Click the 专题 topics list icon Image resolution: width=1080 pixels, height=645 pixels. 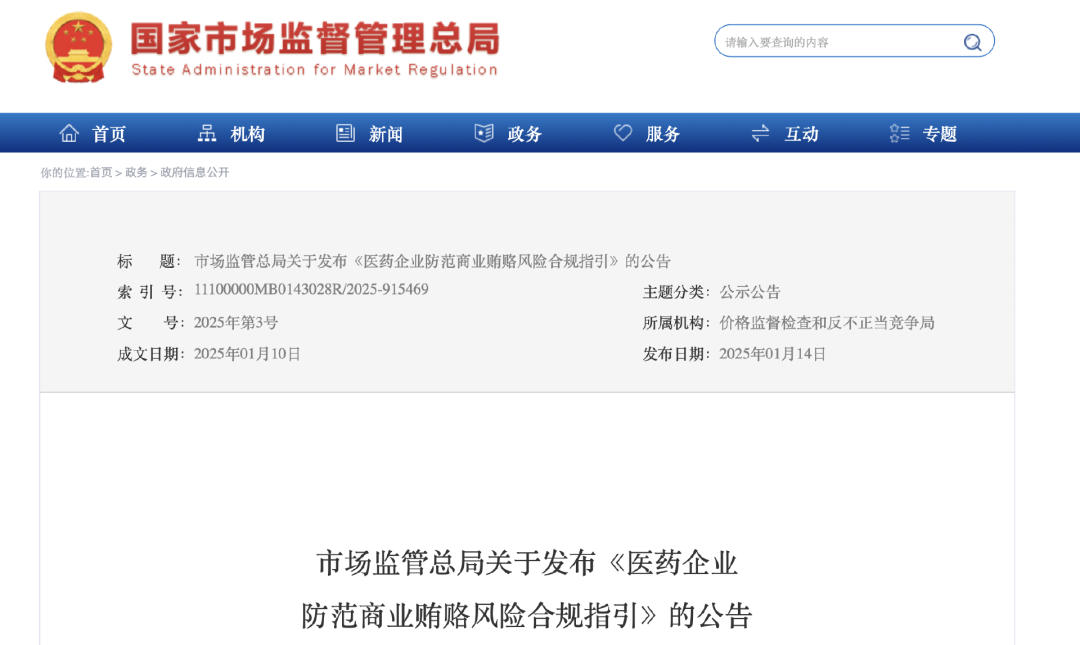coord(898,132)
